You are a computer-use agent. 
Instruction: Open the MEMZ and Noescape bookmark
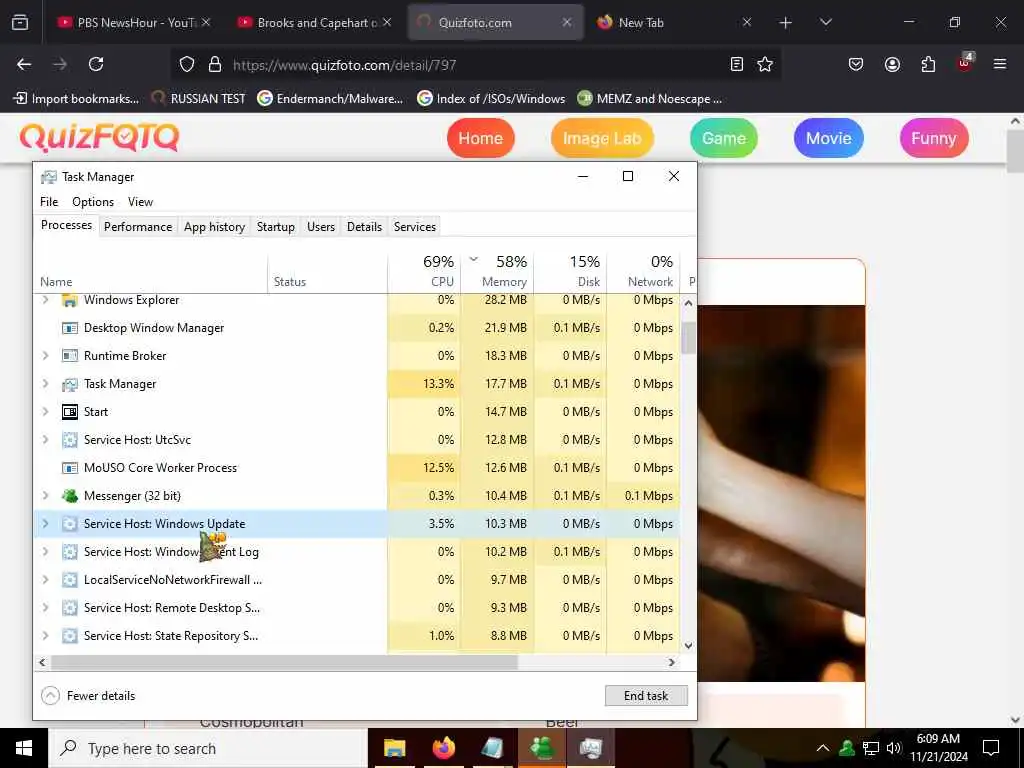[x=650, y=99]
